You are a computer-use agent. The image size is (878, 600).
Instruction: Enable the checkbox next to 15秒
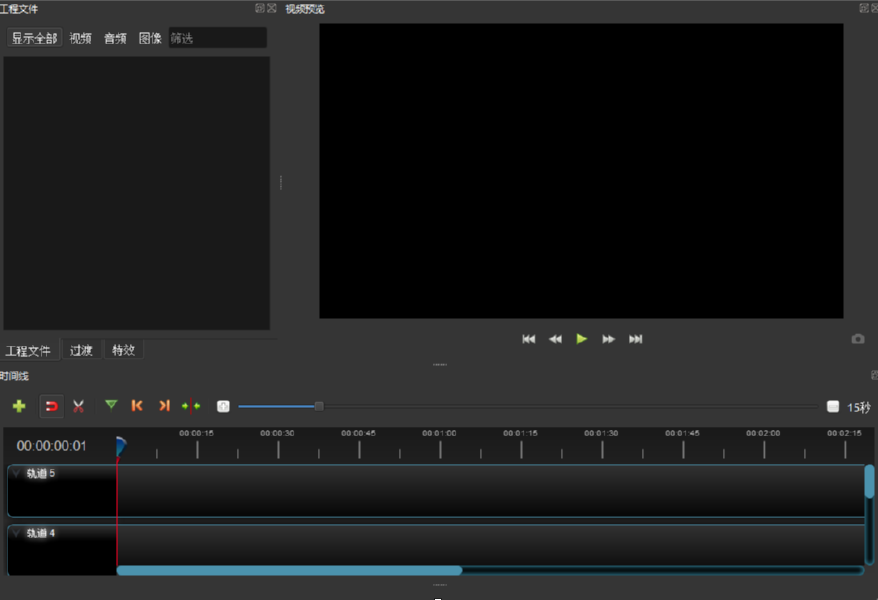point(834,406)
